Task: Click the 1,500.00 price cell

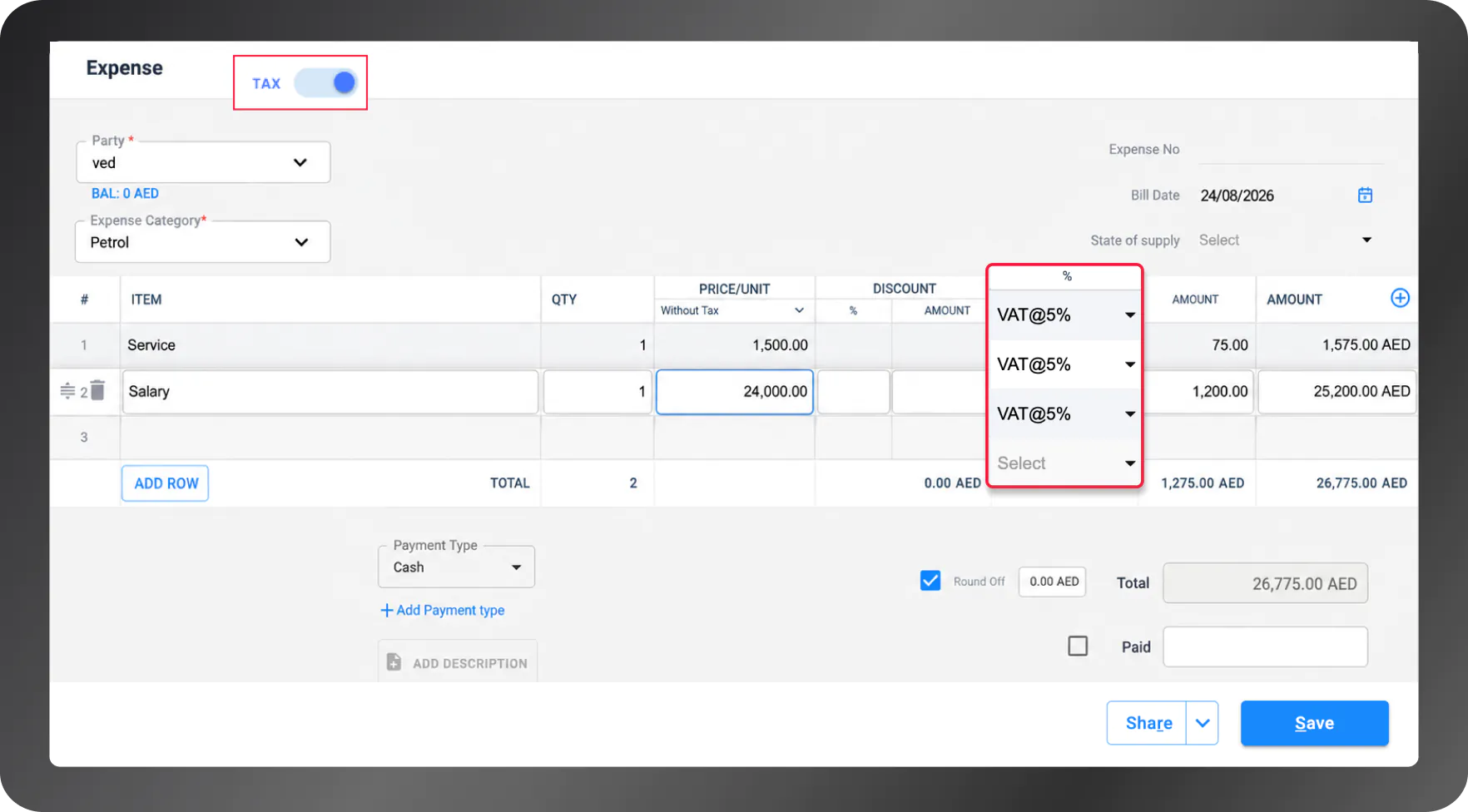Action: pyautogui.click(x=735, y=344)
